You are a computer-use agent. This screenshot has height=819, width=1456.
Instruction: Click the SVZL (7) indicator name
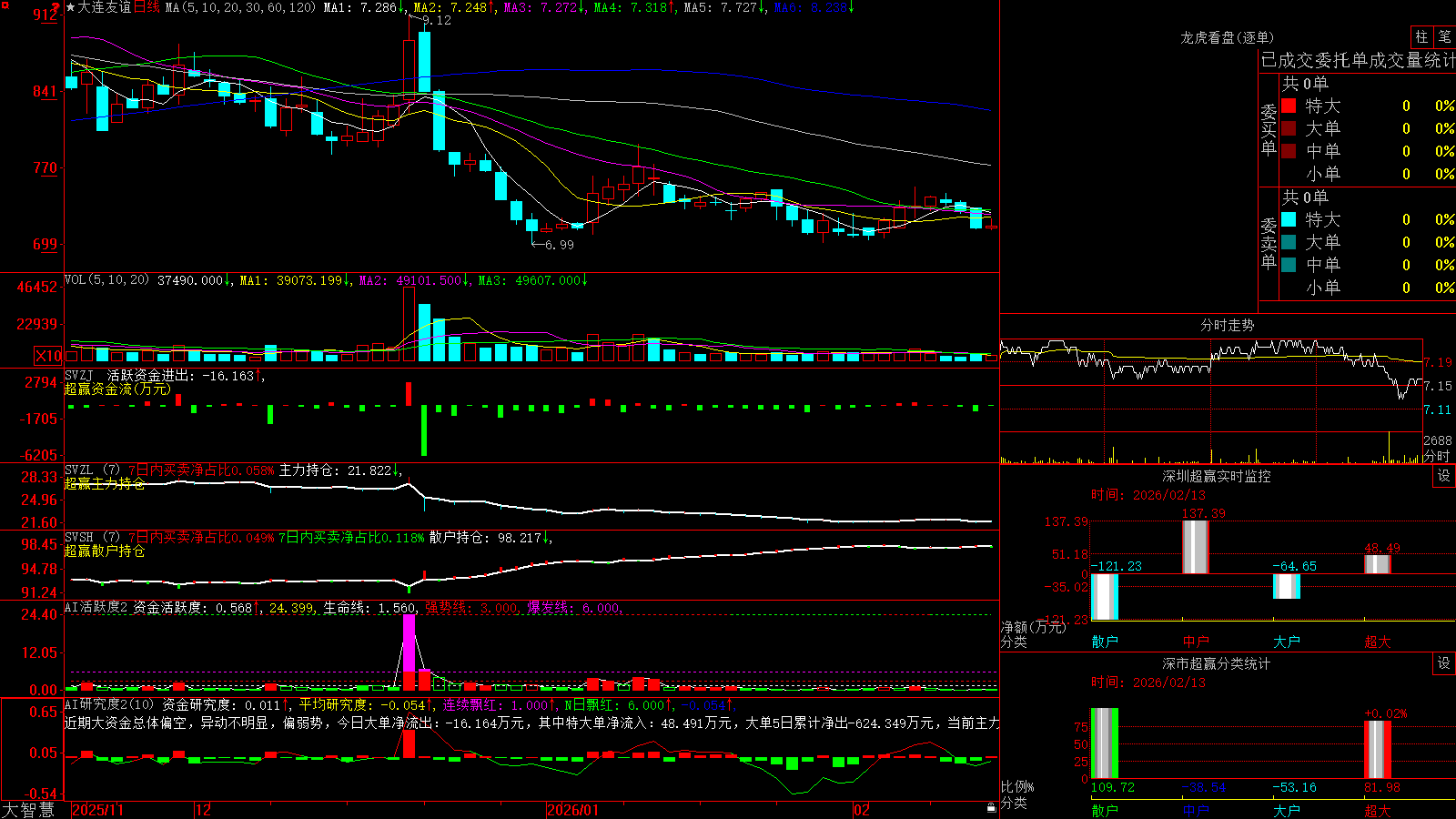93,470
